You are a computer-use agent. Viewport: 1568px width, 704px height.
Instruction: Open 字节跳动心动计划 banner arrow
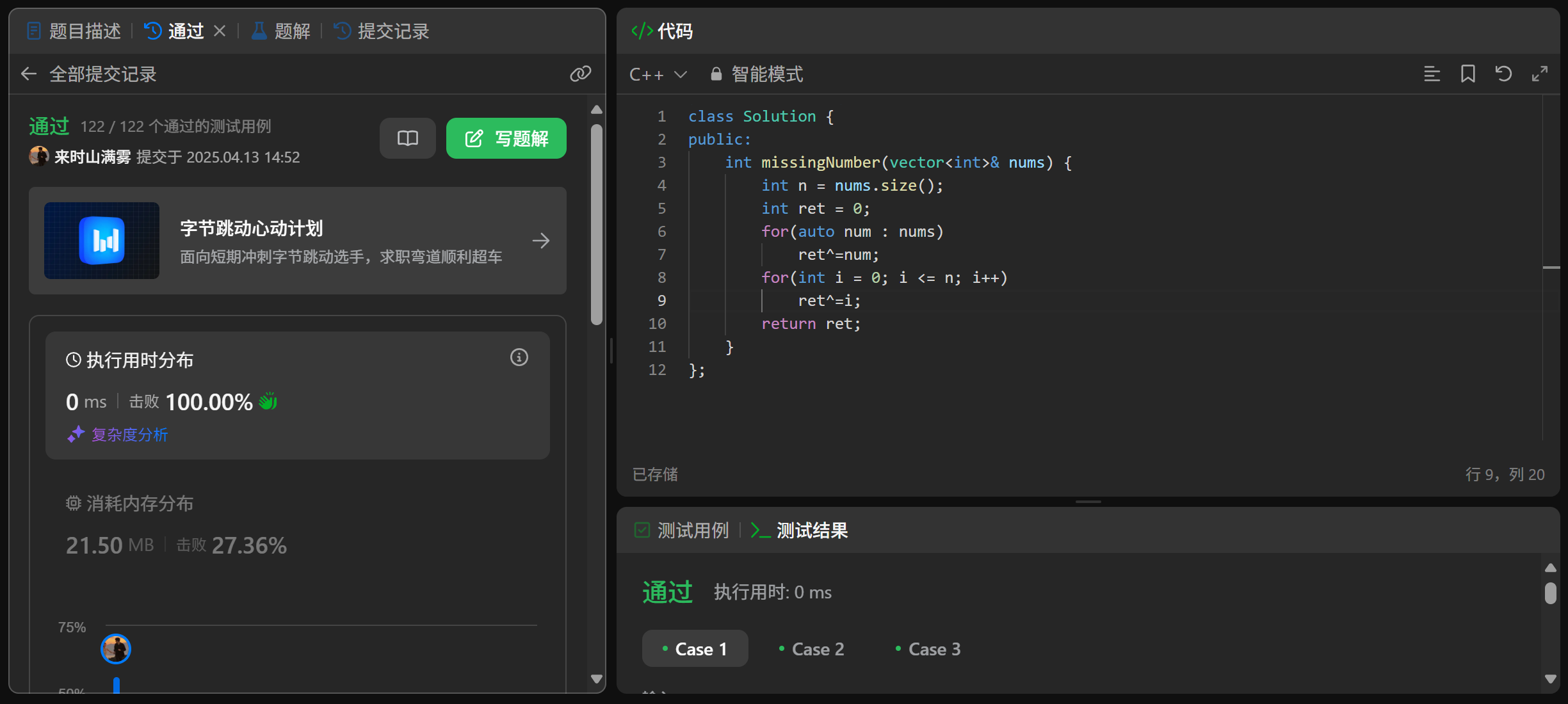tap(540, 241)
